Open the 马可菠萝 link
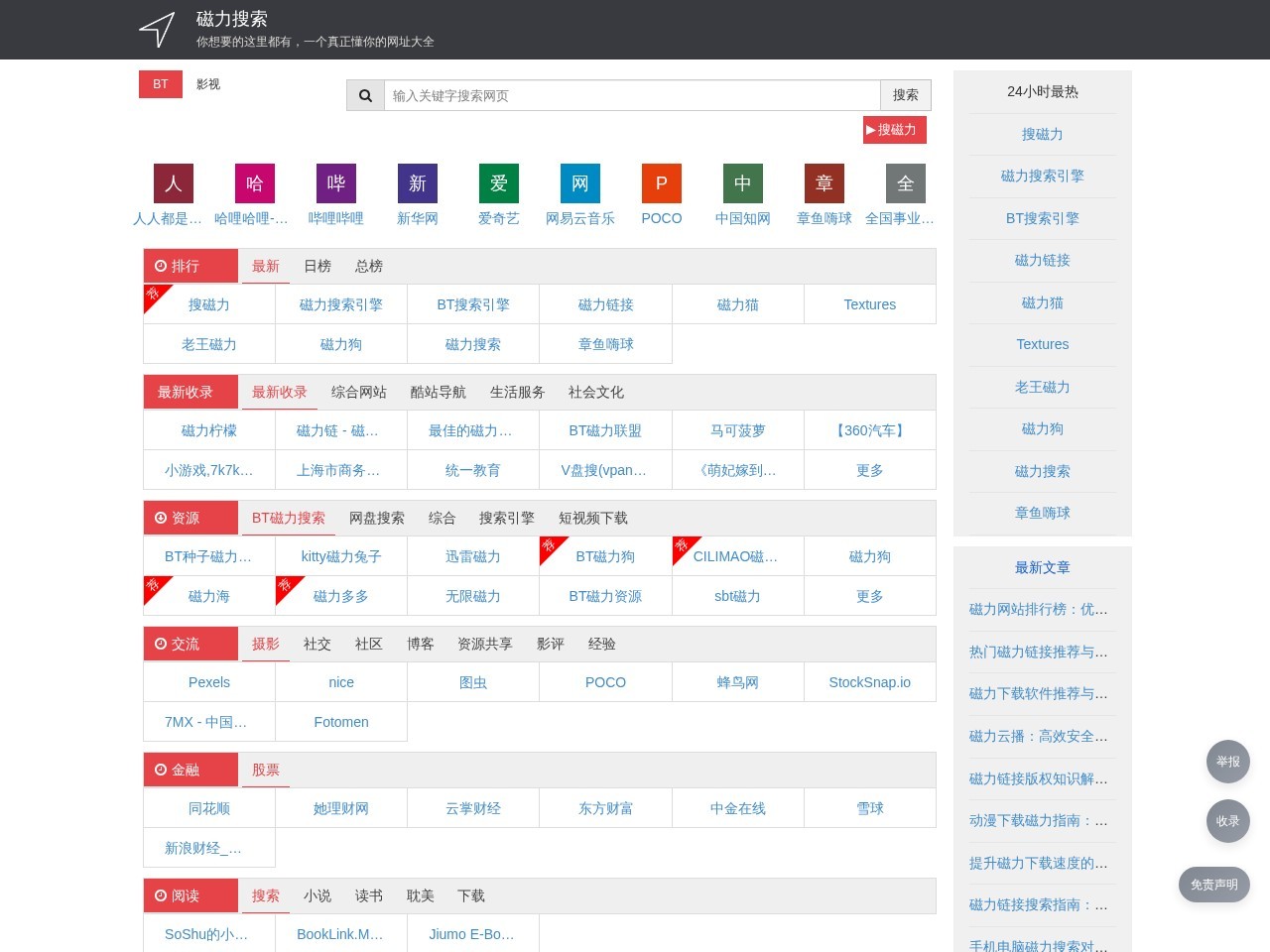 (x=738, y=430)
